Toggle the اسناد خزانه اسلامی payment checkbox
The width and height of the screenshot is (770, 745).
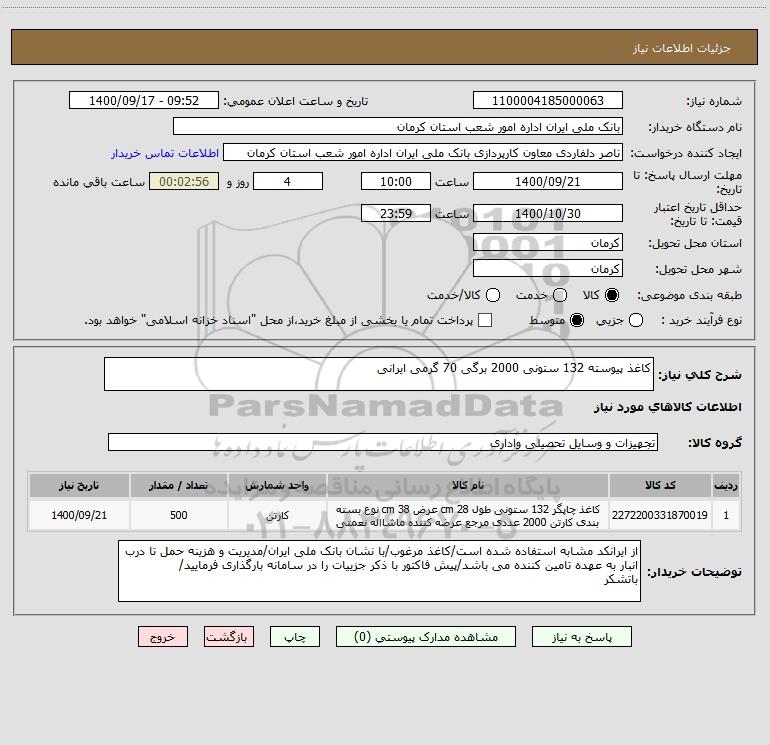pyautogui.click(x=485, y=320)
